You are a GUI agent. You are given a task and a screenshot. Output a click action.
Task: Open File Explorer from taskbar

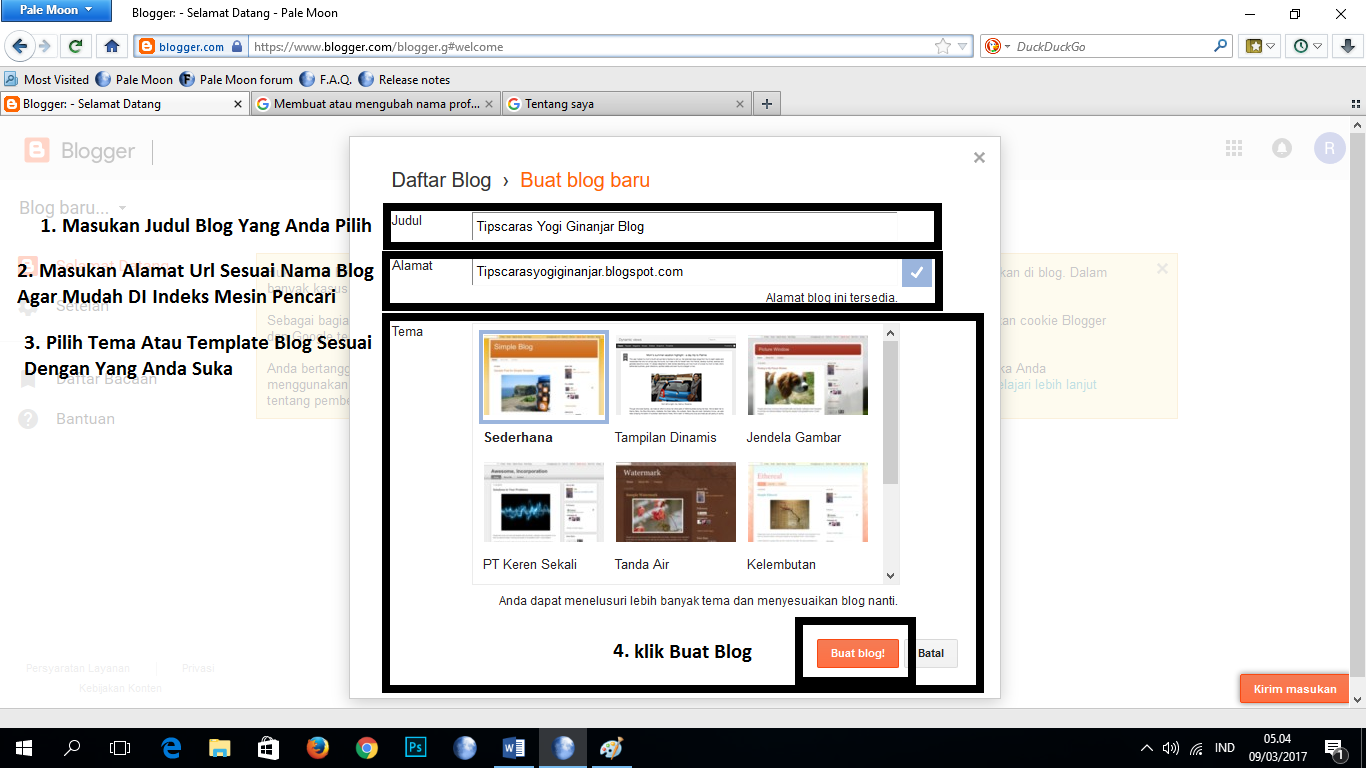pos(220,747)
